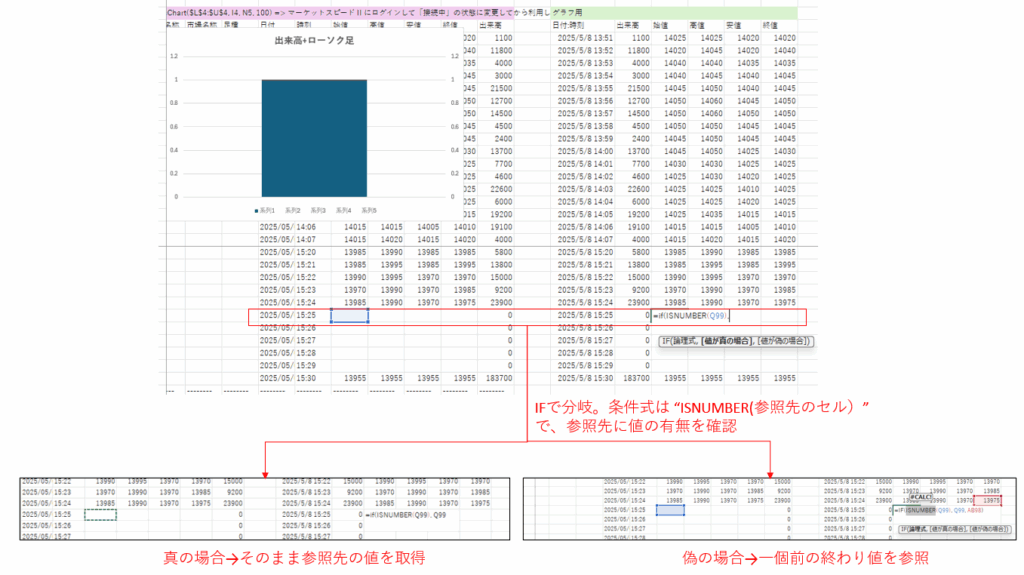Select the cell 2025/5/8 13:58
This screenshot has width=1024, height=575.
pyautogui.click(x=585, y=126)
